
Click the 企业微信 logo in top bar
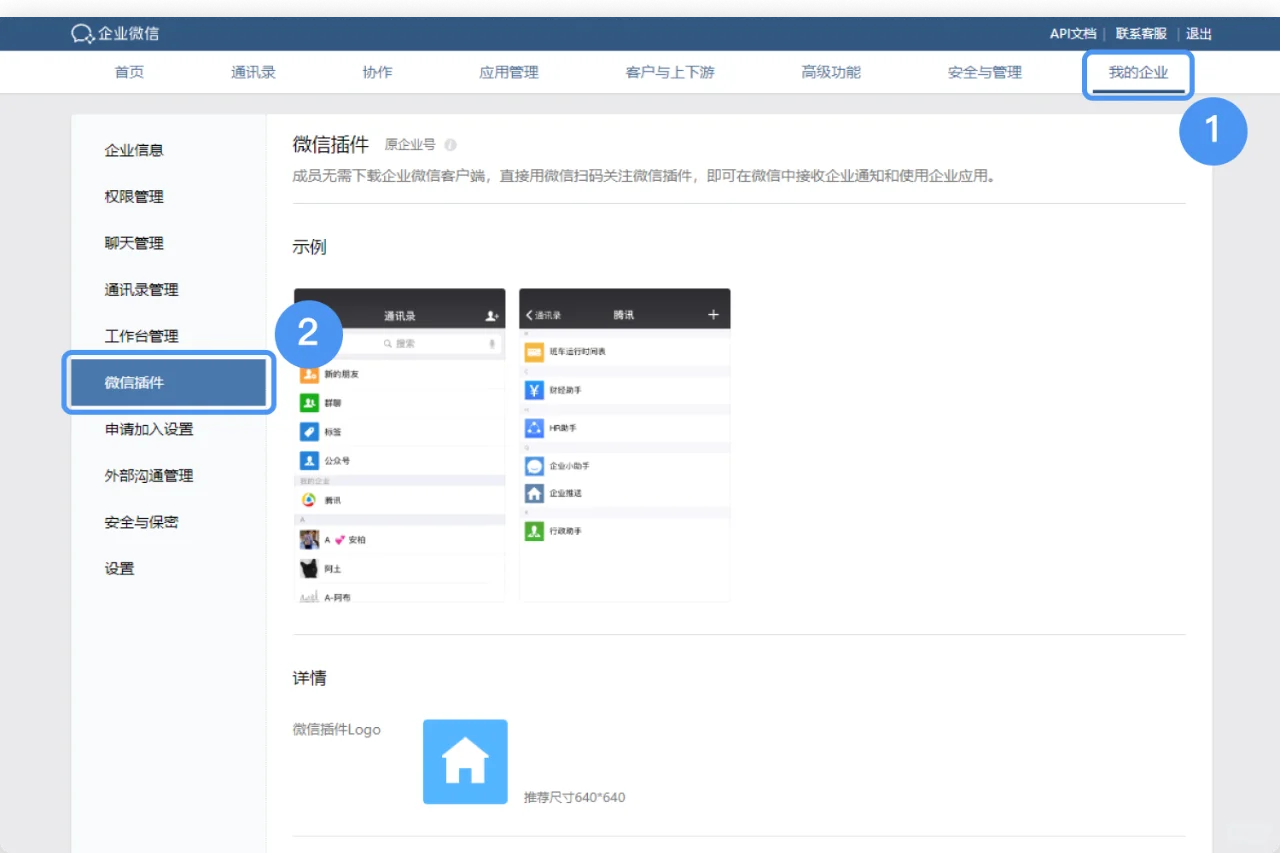pos(113,31)
